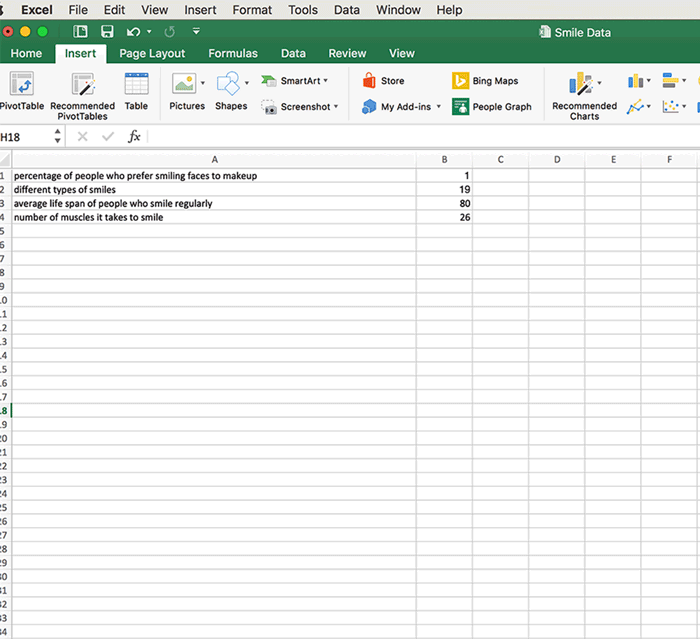Click the Name Box showing H18
Screen dimensions: 700x639
pyautogui.click(x=25, y=137)
